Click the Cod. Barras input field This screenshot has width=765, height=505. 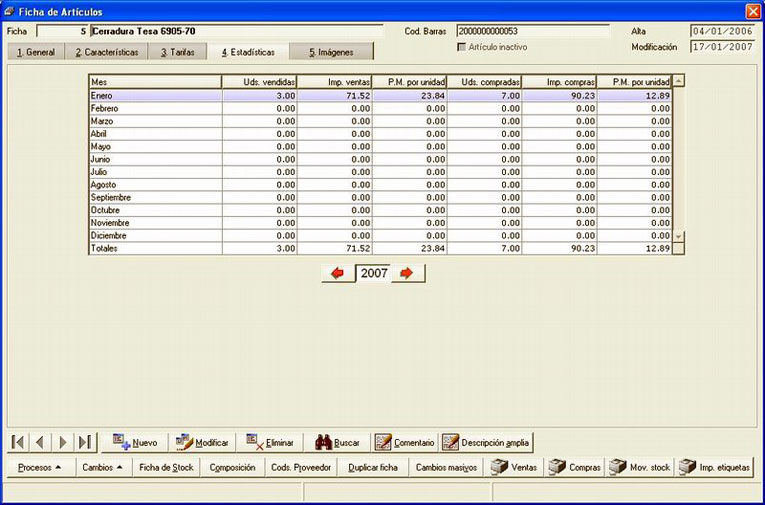click(533, 31)
